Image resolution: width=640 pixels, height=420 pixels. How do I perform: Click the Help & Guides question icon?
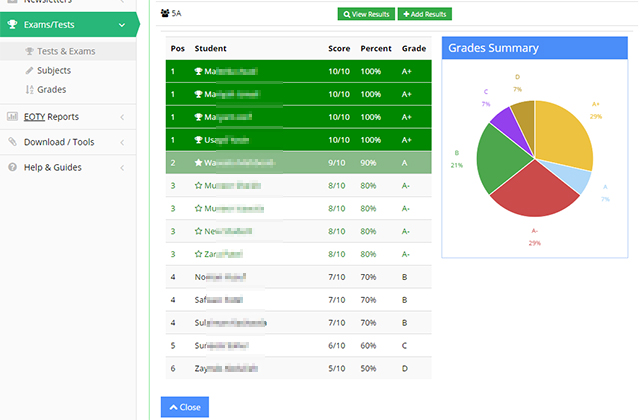tap(12, 167)
